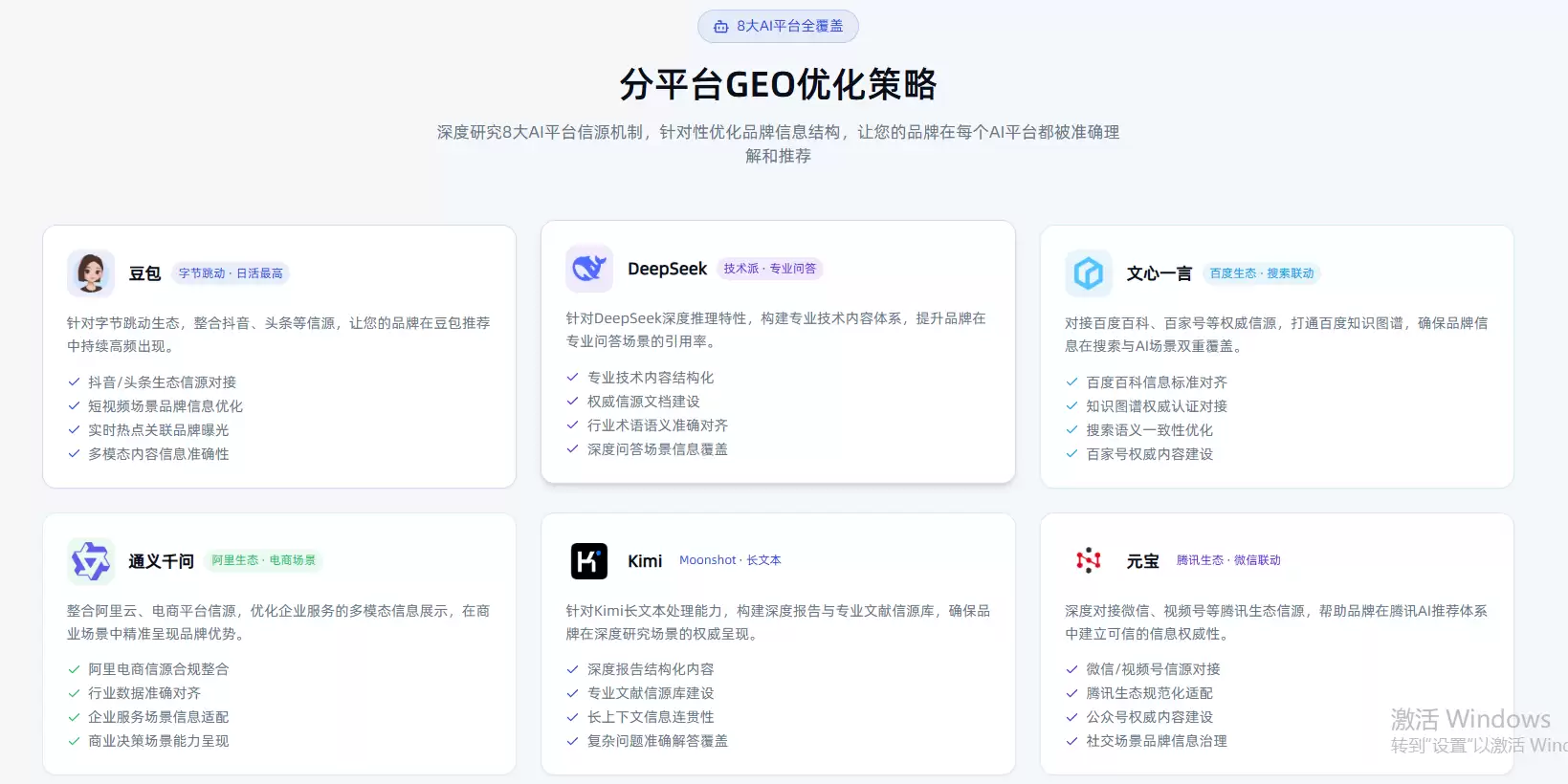This screenshot has width=1568, height=784.
Task: Click the 短视频场景品牌信息优化 item
Action: pos(155,406)
